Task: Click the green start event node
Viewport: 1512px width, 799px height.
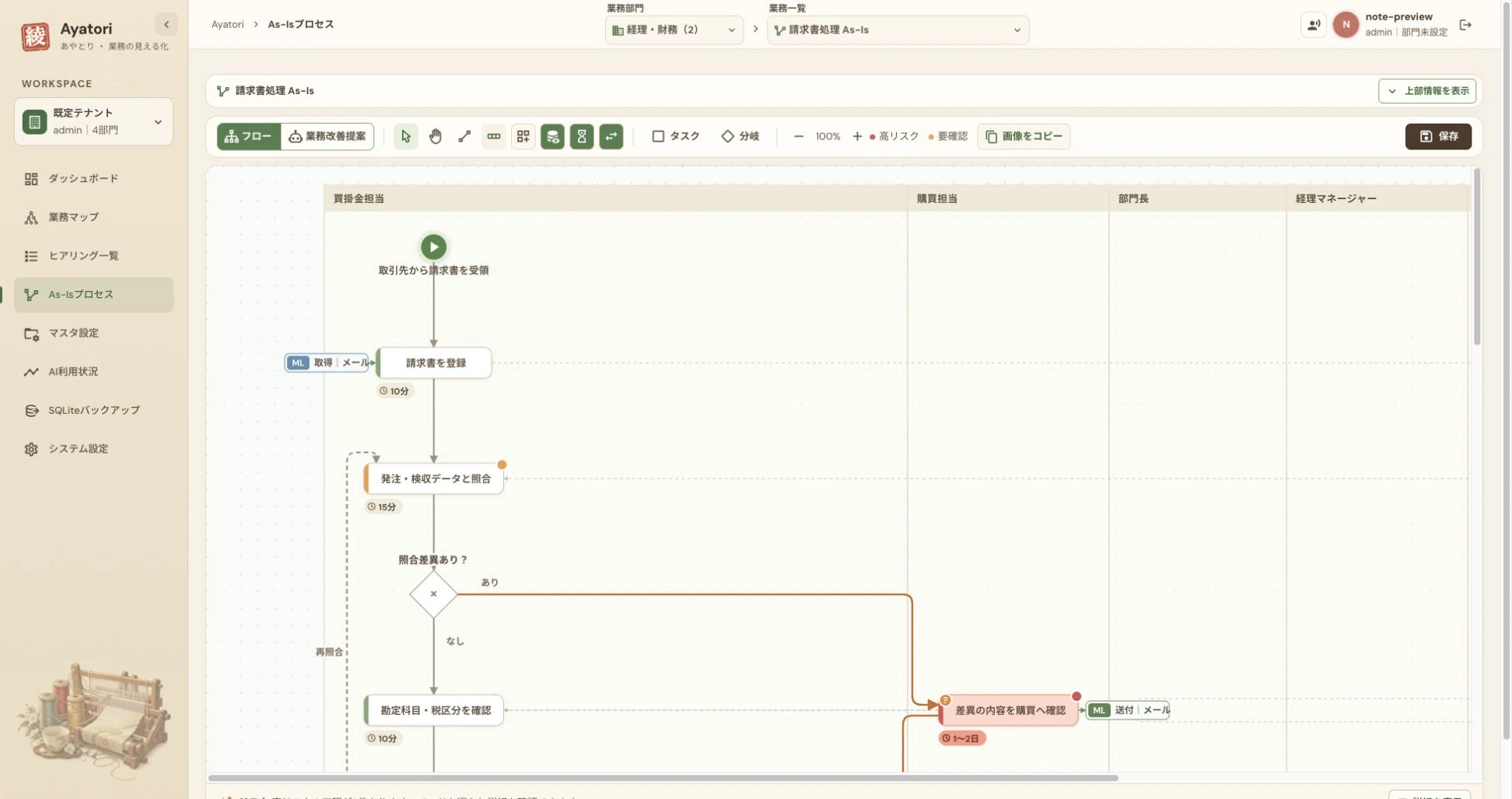Action: pos(433,247)
